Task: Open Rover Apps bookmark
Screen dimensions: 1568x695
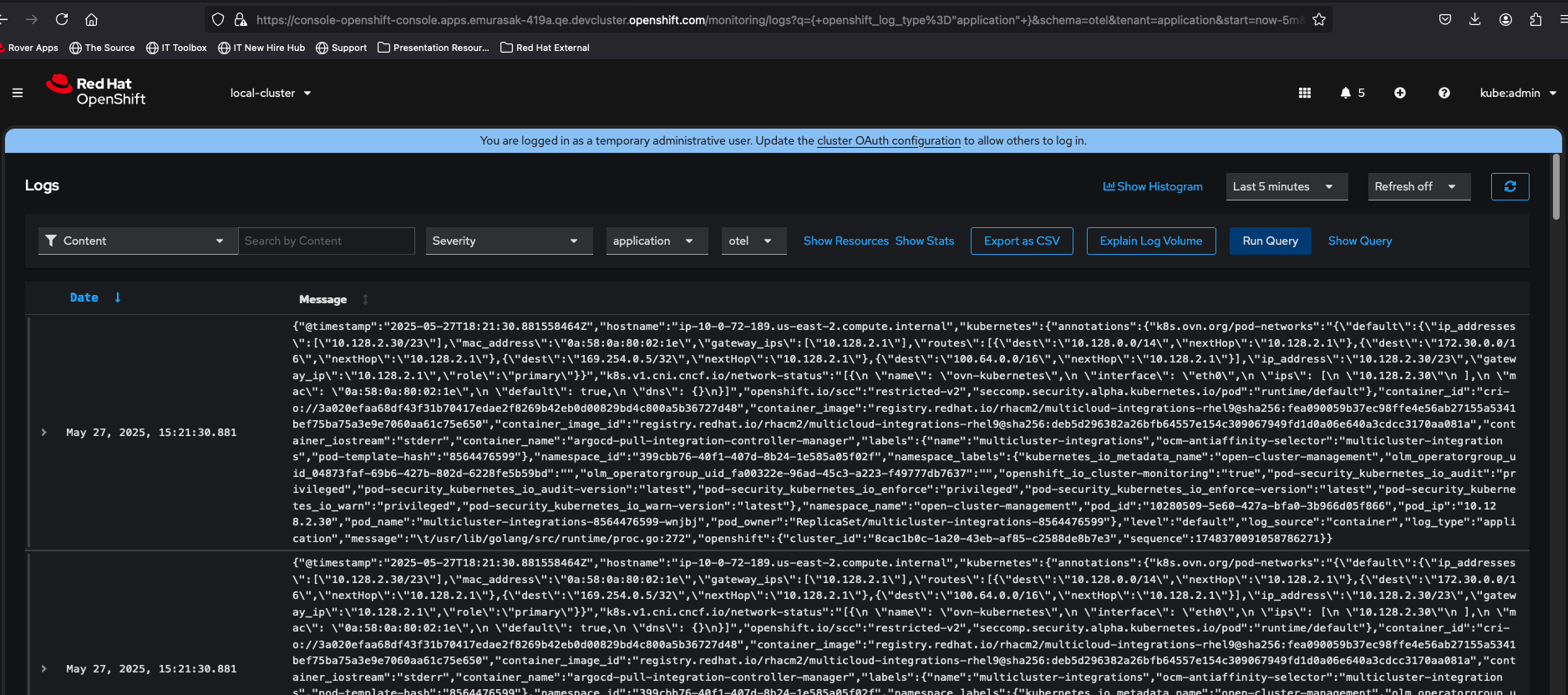Action: [x=29, y=48]
